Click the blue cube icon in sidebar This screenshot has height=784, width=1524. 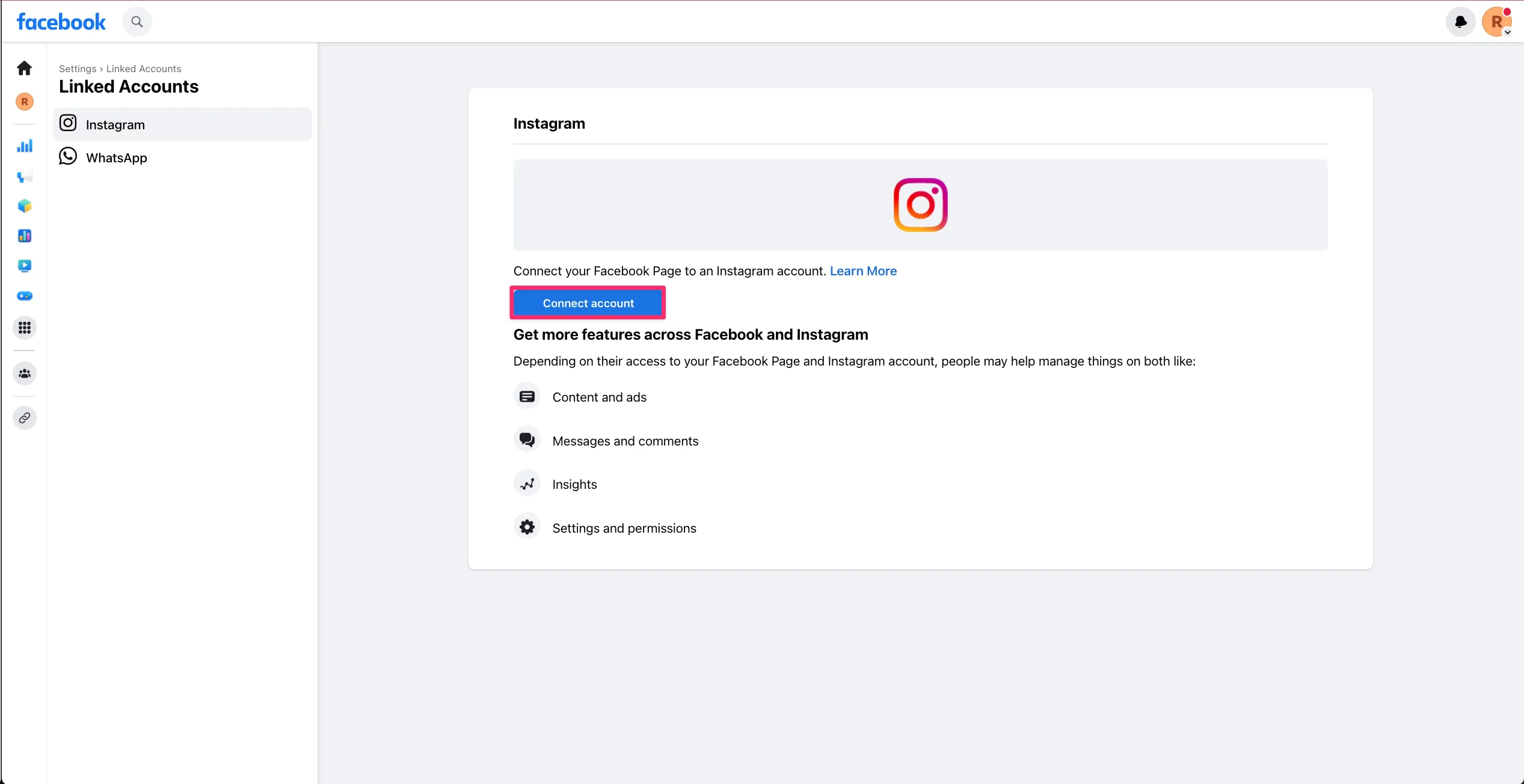tap(25, 206)
